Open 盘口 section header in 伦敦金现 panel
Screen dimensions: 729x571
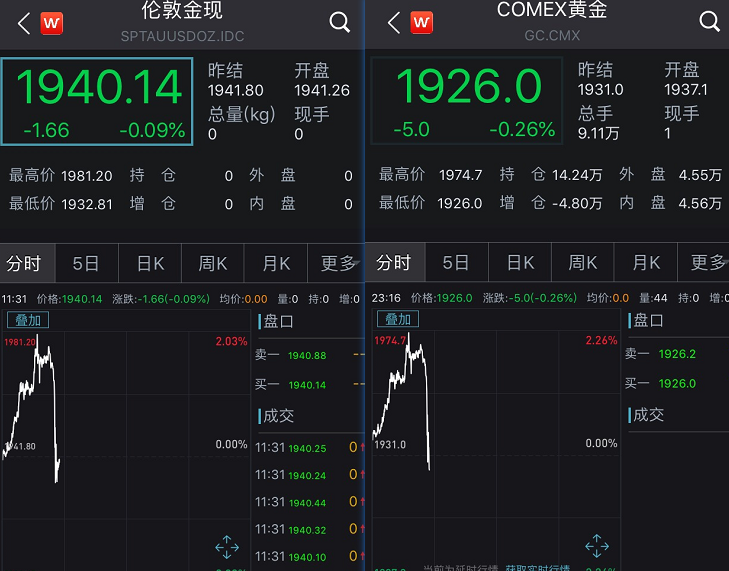[276, 321]
